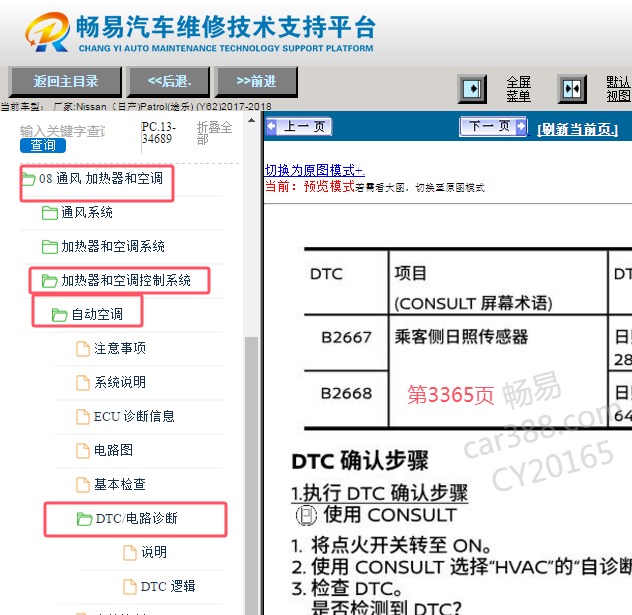
Task: Click the ECU 诊断信息 page icon
Action: tap(83, 416)
